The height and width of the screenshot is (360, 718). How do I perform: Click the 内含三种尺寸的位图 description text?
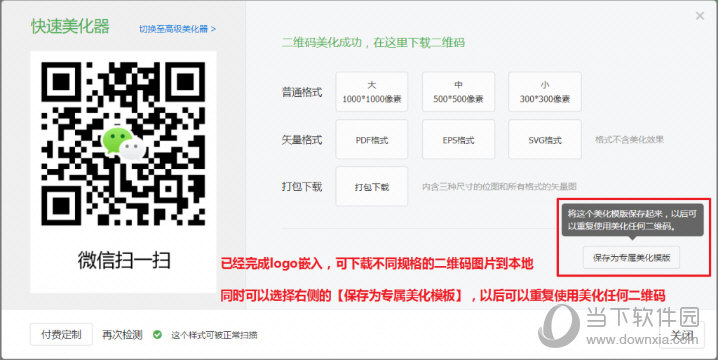pos(499,187)
